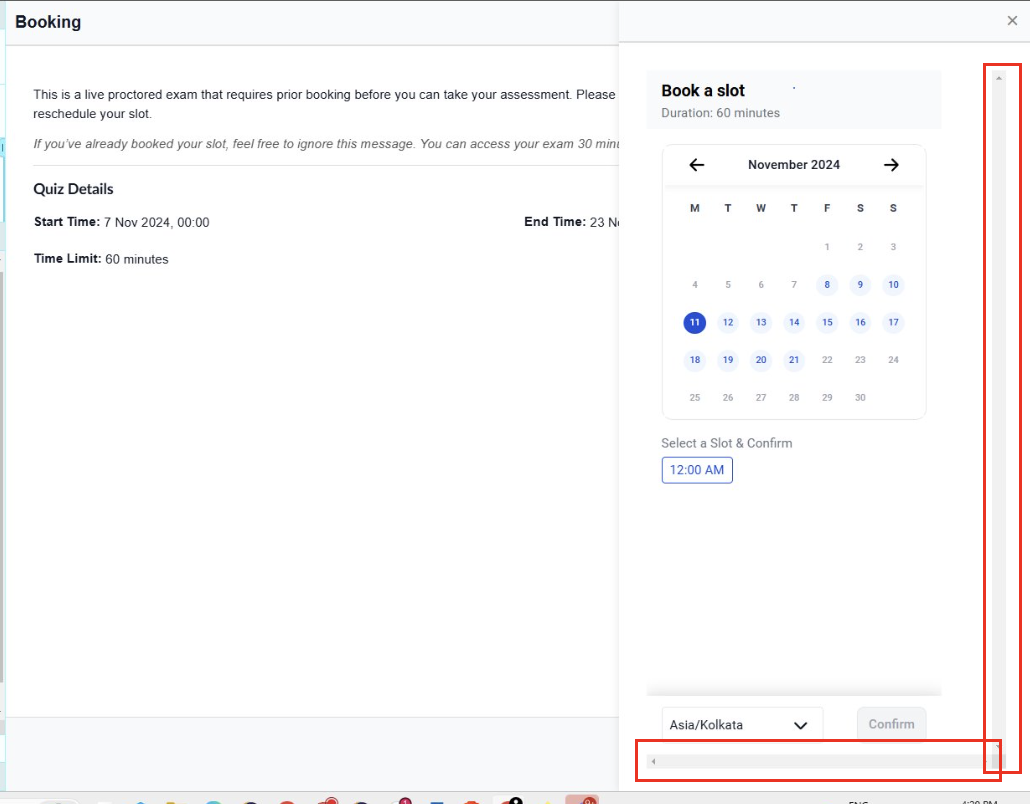Choose November 16 date
Image resolution: width=1030 pixels, height=804 pixels.
click(860, 323)
